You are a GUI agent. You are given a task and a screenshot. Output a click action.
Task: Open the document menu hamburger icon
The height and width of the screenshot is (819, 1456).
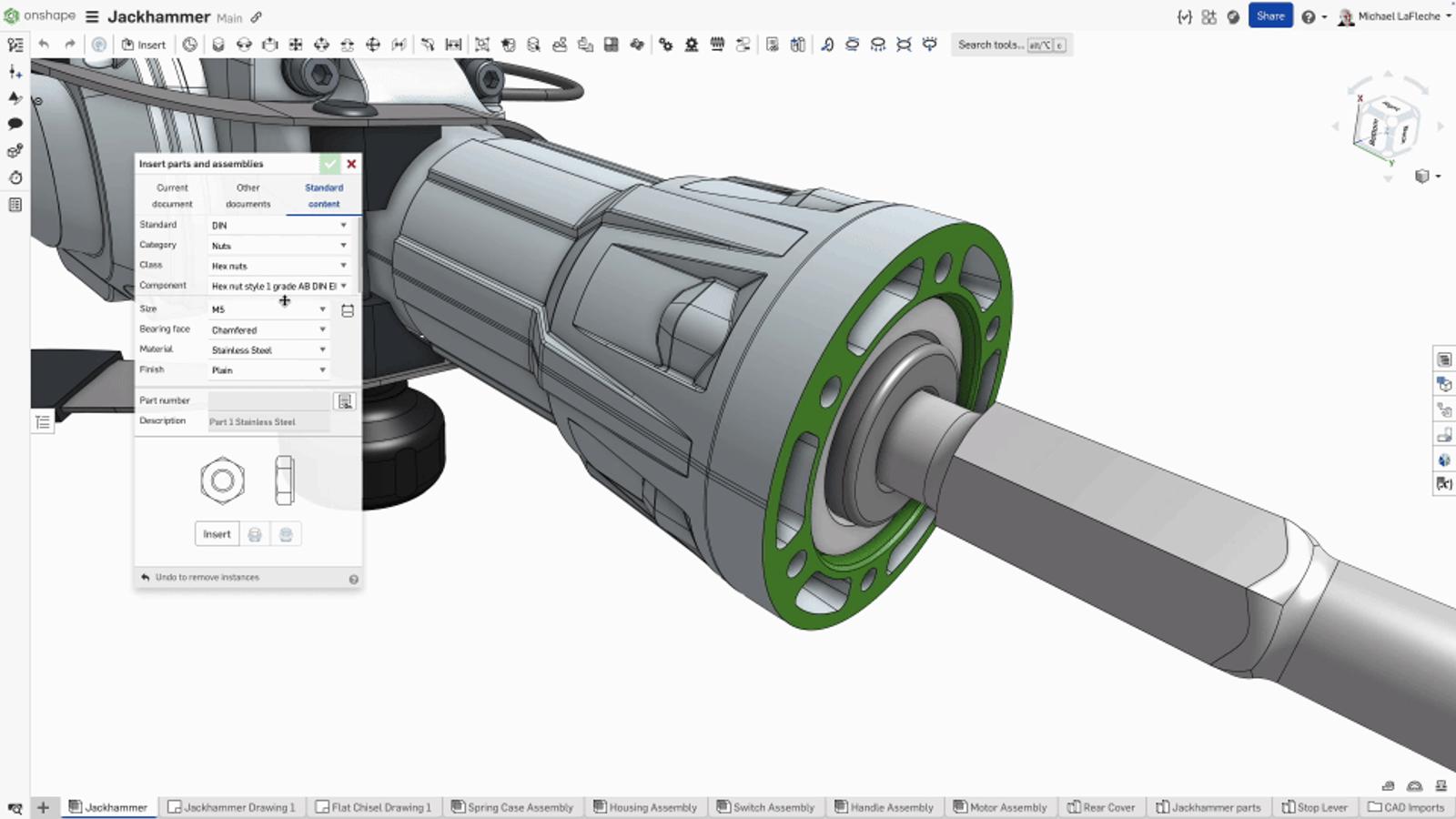tap(92, 16)
